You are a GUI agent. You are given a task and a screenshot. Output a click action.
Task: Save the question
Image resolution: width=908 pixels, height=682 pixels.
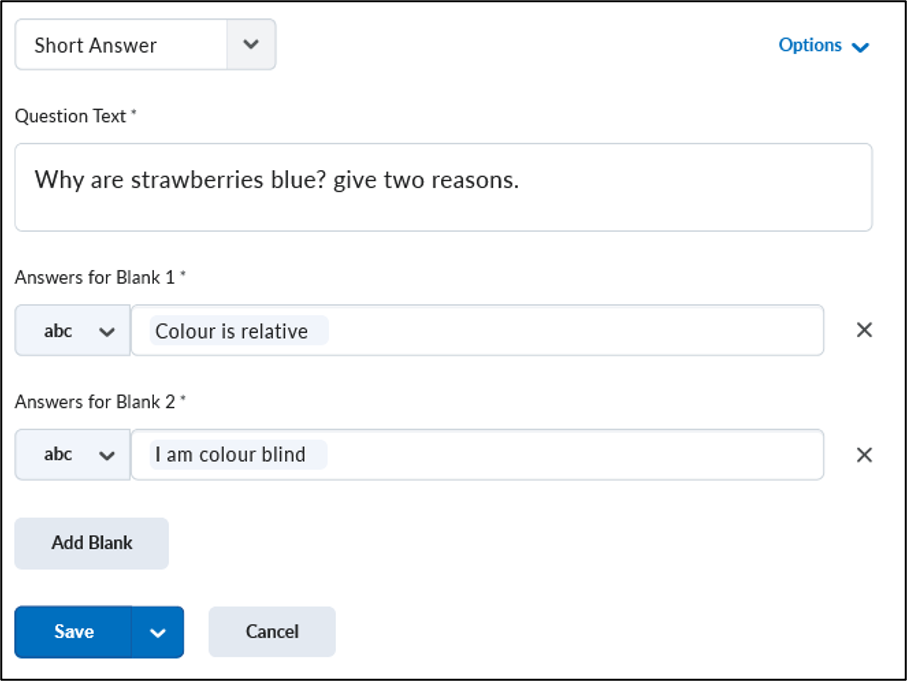(74, 632)
